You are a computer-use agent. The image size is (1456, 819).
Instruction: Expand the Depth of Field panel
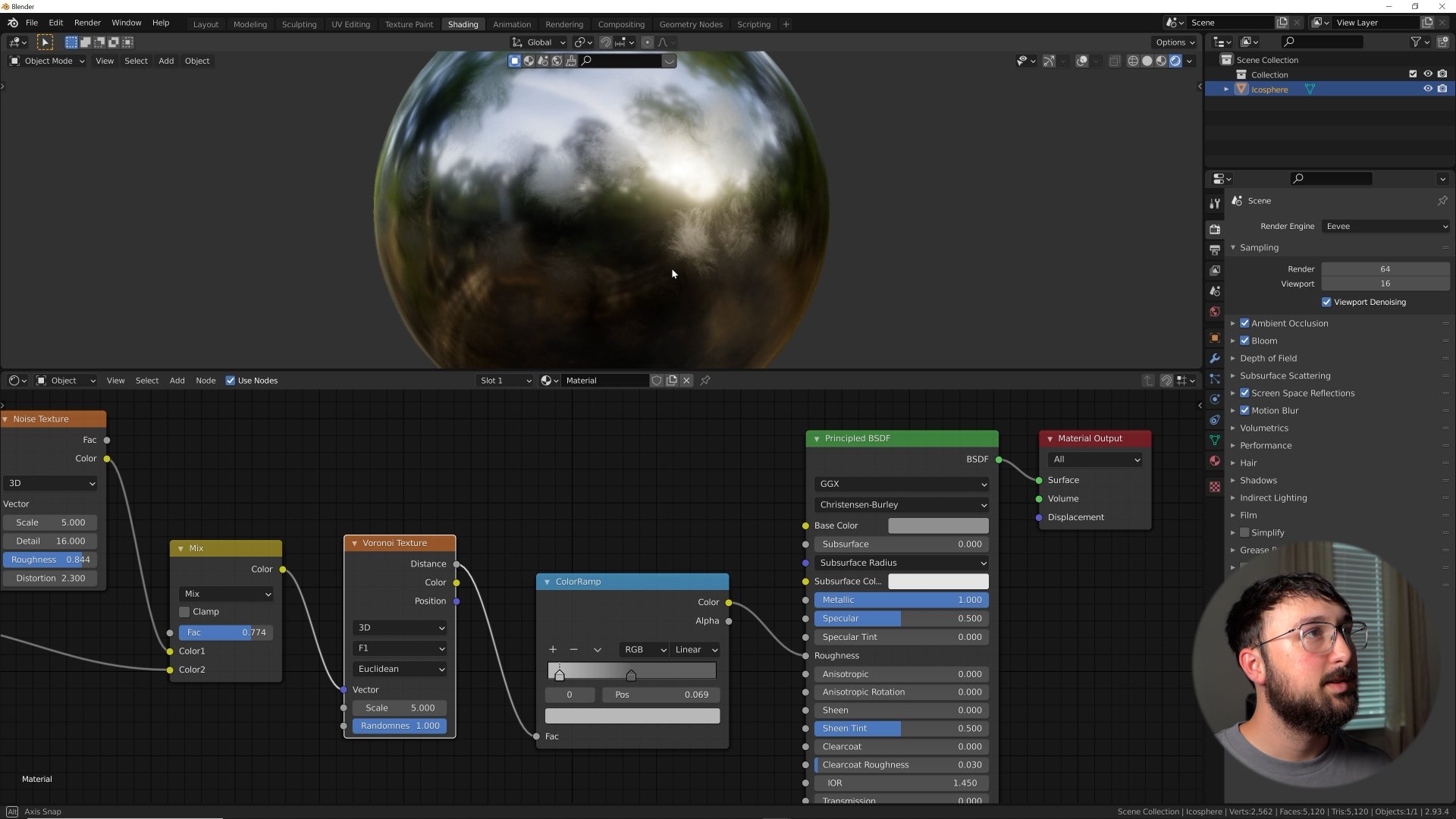pyautogui.click(x=1268, y=359)
